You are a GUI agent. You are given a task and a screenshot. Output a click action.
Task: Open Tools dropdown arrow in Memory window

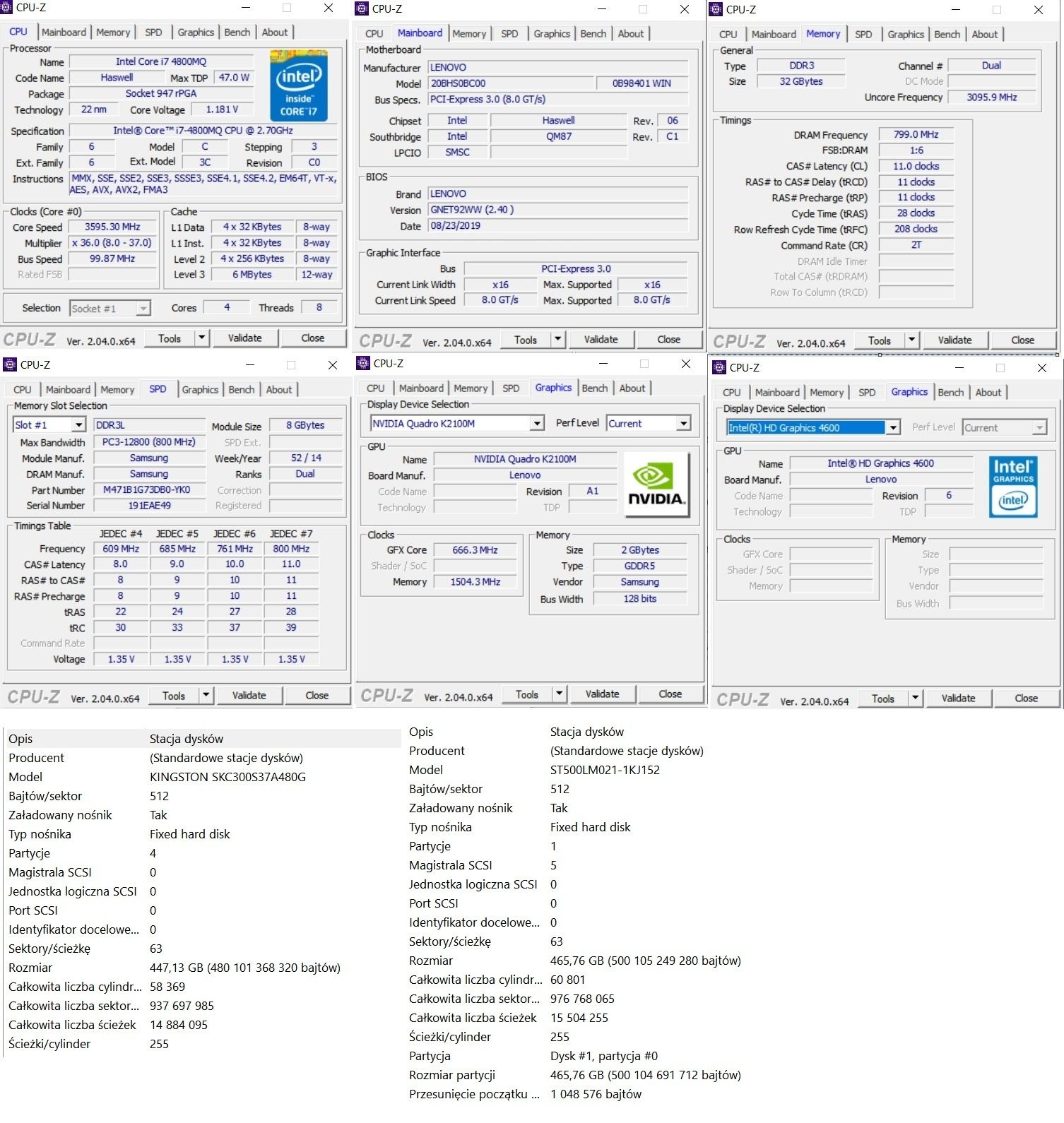click(x=912, y=340)
